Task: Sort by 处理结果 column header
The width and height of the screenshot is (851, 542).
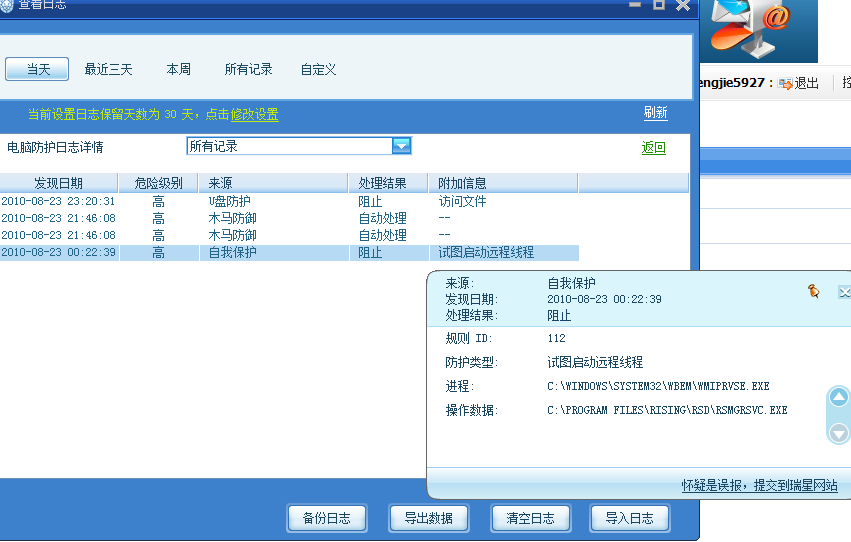Action: [388, 183]
